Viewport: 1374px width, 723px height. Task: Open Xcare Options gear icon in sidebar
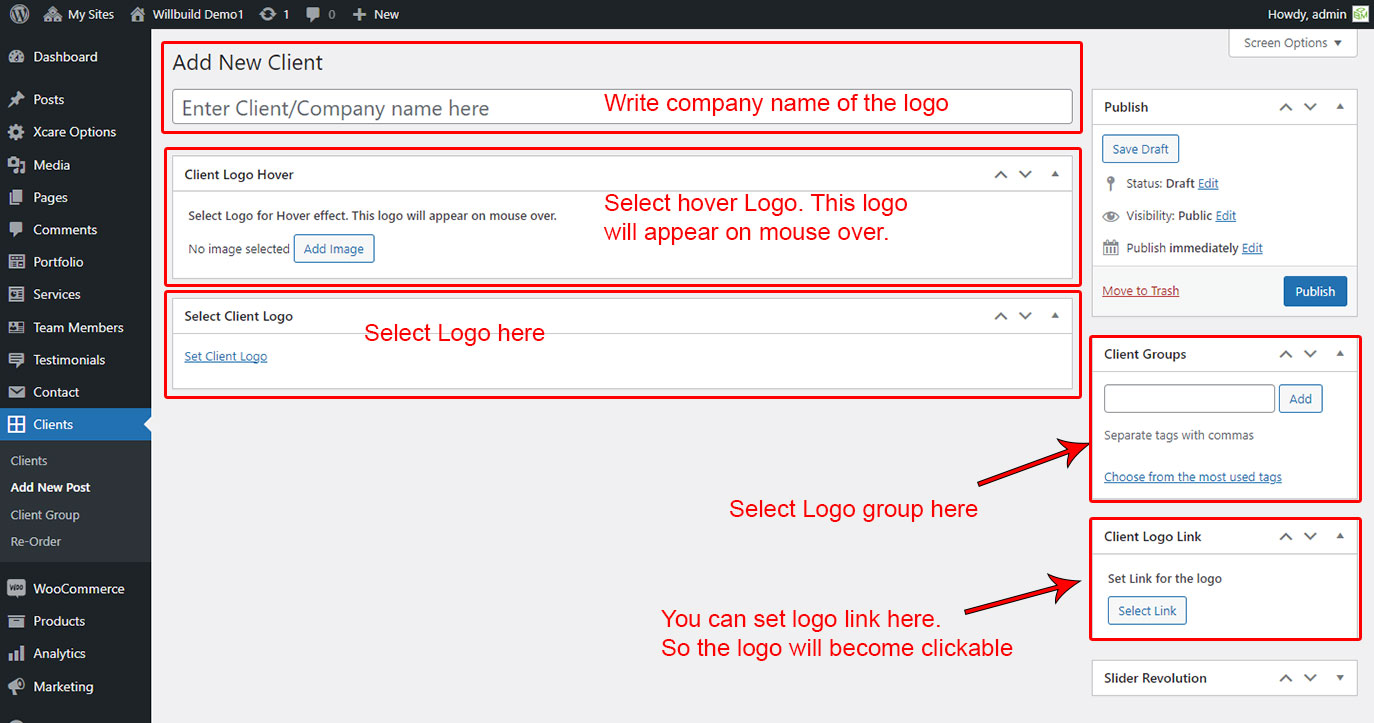tap(16, 132)
